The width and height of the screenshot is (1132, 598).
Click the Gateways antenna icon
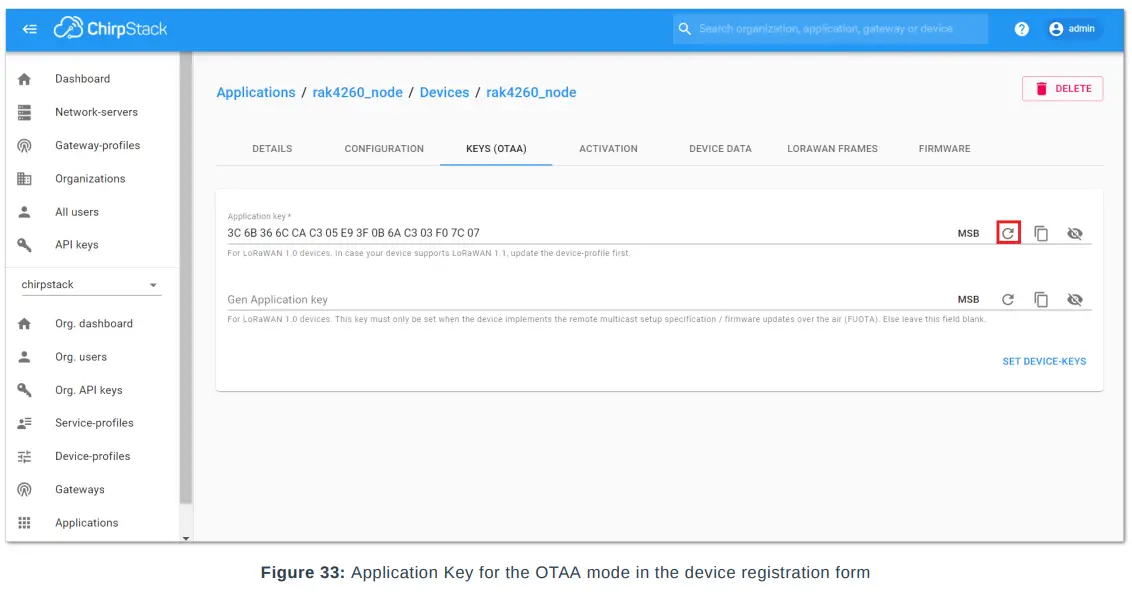click(25, 490)
